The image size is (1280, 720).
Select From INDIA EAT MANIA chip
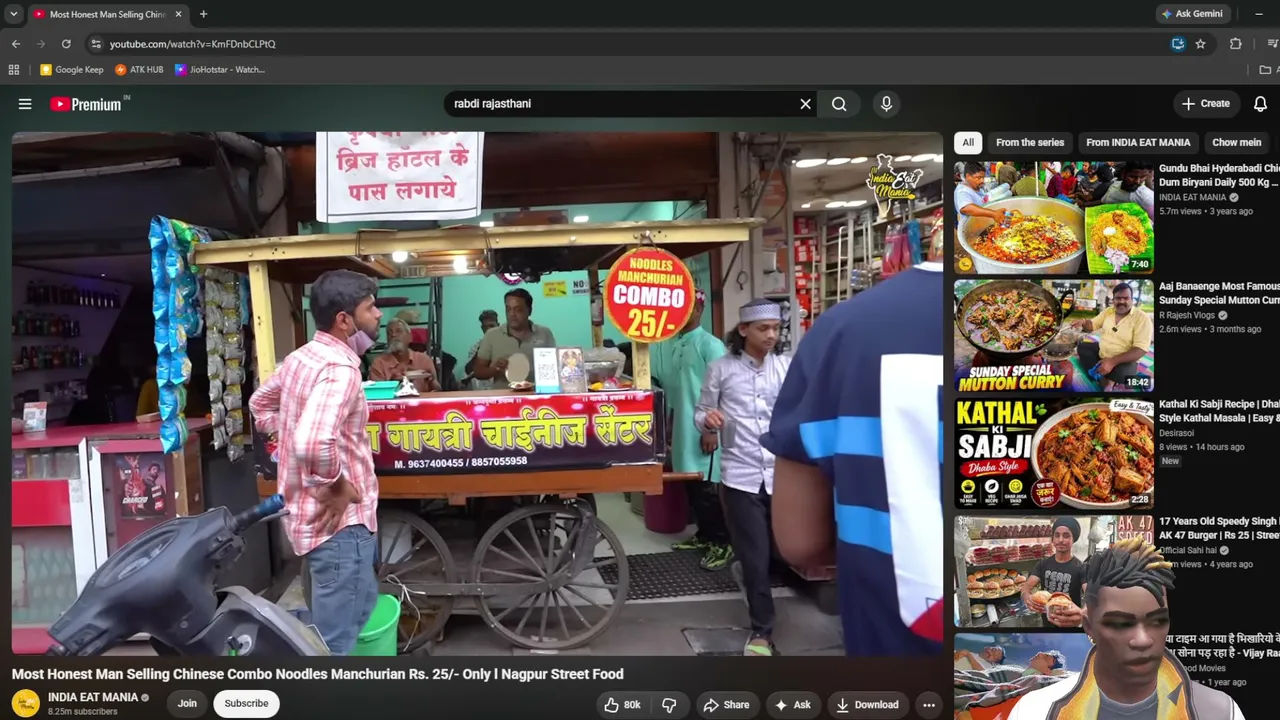click(1138, 143)
